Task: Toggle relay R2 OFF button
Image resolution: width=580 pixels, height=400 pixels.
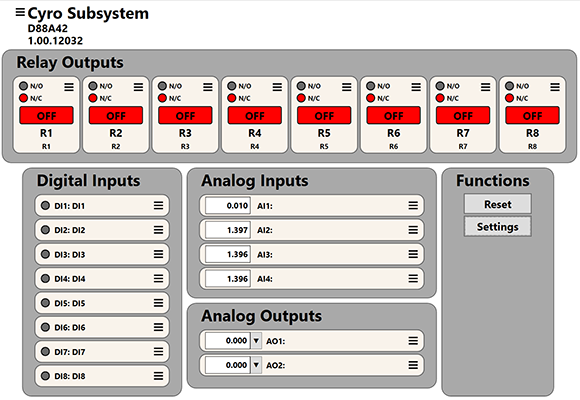Action: (116, 115)
